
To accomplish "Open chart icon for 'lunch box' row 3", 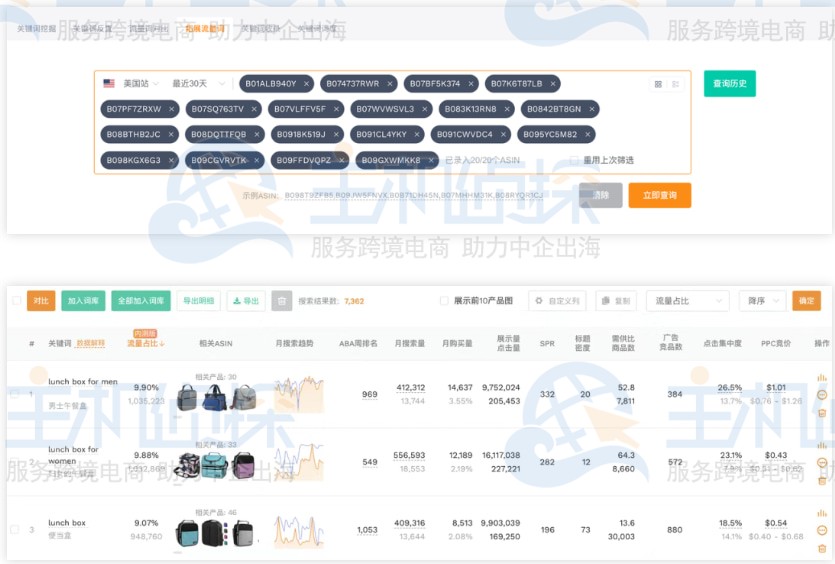I will click(x=822, y=513).
